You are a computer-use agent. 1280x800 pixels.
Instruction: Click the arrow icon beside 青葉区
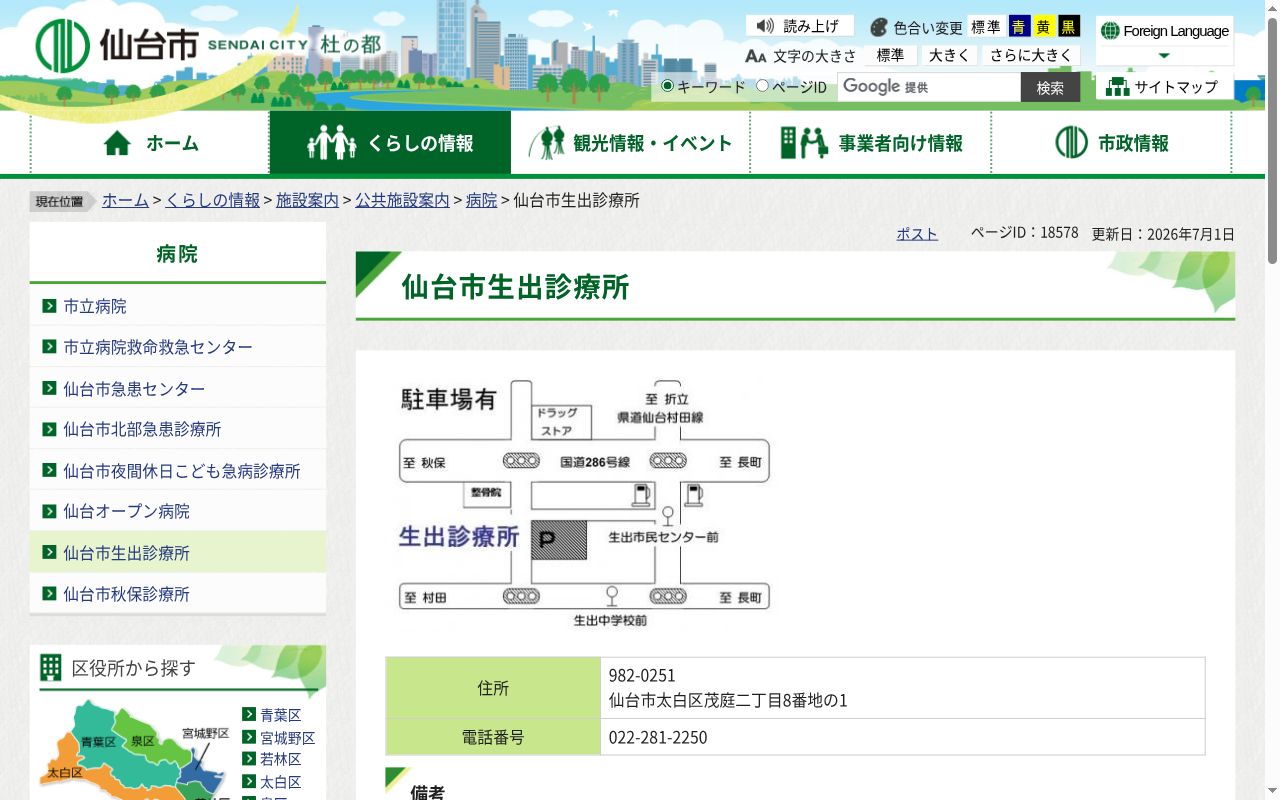pyautogui.click(x=249, y=714)
